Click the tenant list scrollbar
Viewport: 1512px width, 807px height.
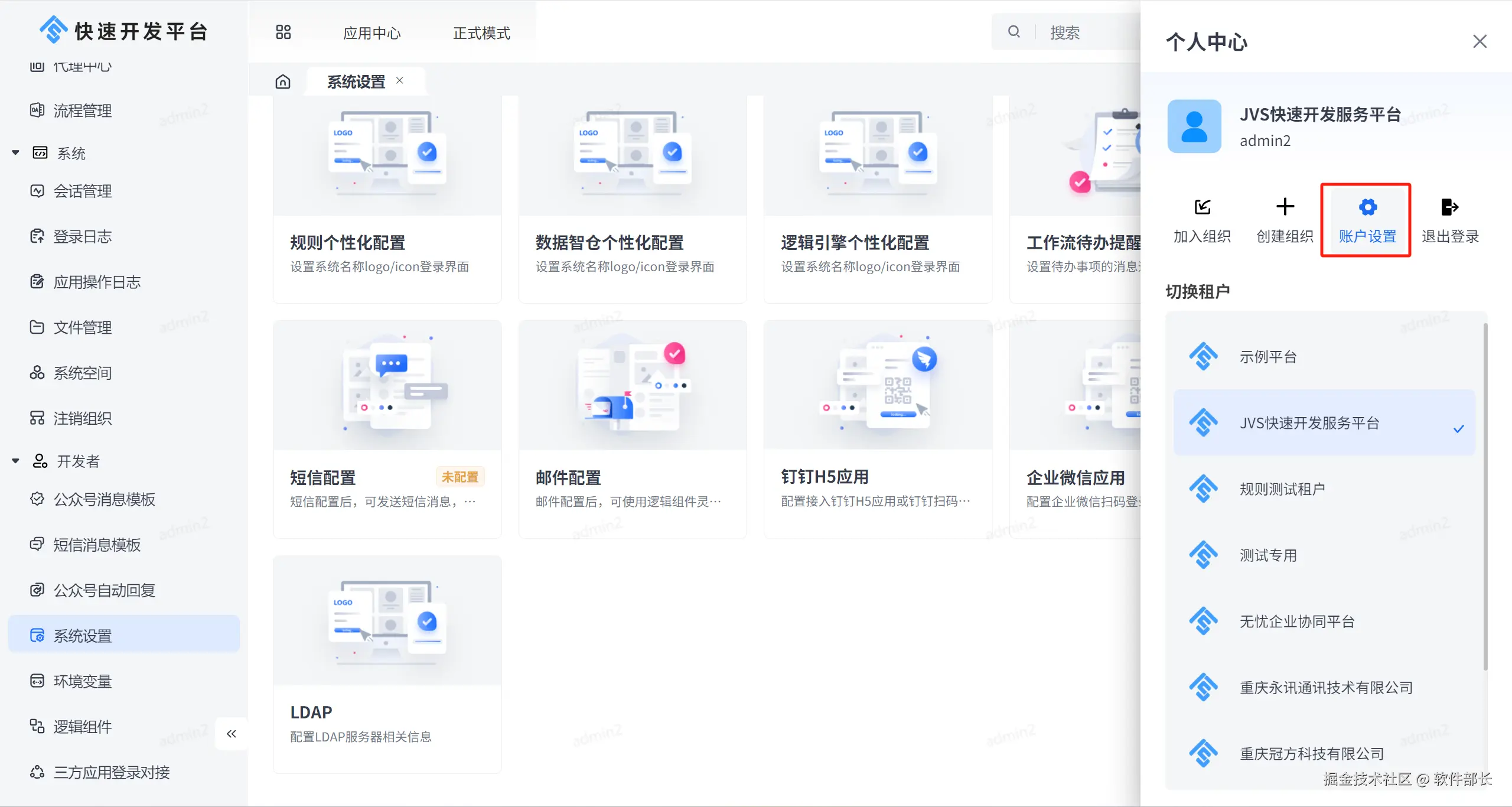coord(1485,496)
